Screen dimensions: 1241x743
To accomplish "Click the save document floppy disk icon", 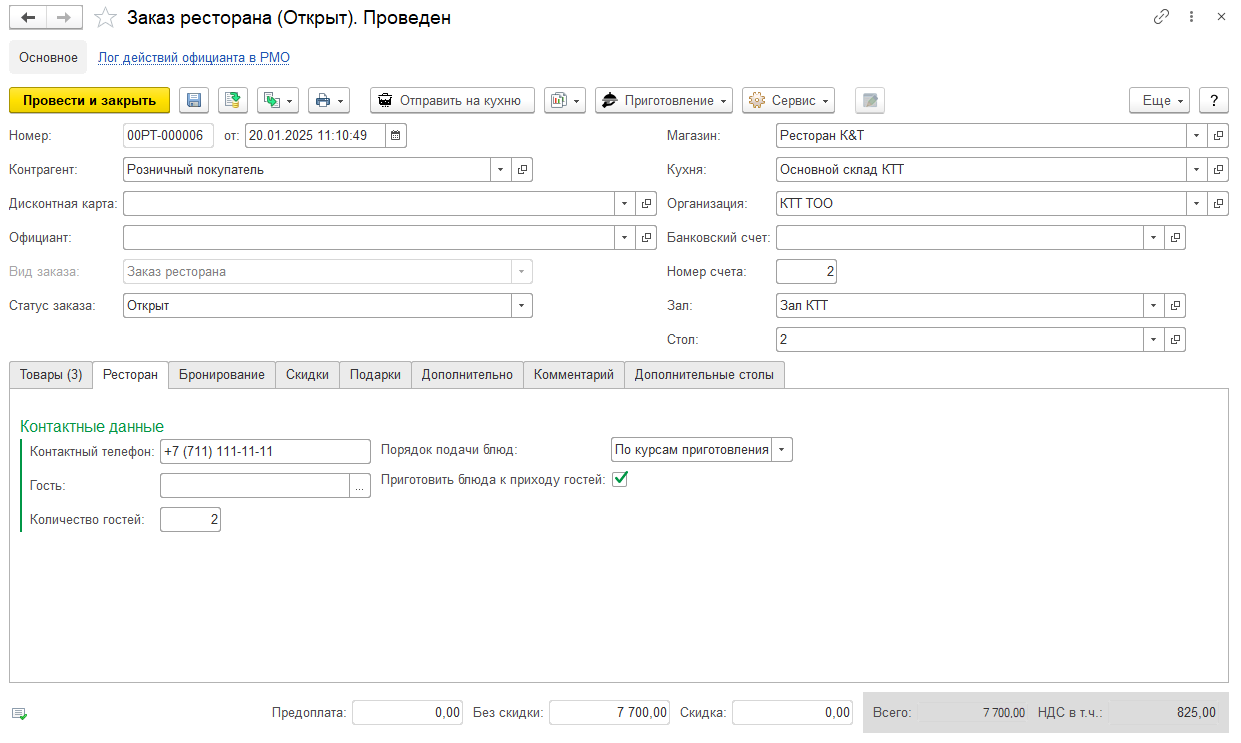I will 194,100.
